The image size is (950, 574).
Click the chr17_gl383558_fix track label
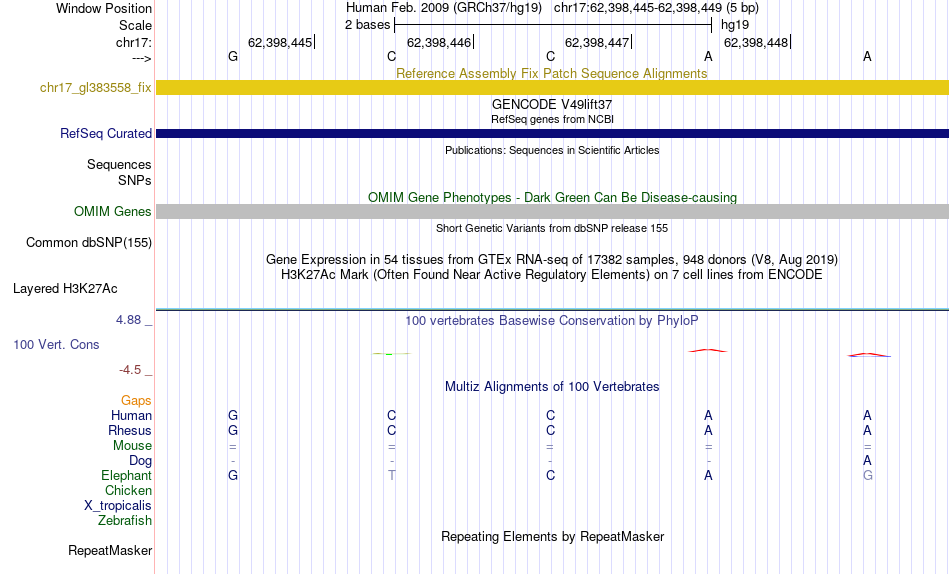[96, 88]
